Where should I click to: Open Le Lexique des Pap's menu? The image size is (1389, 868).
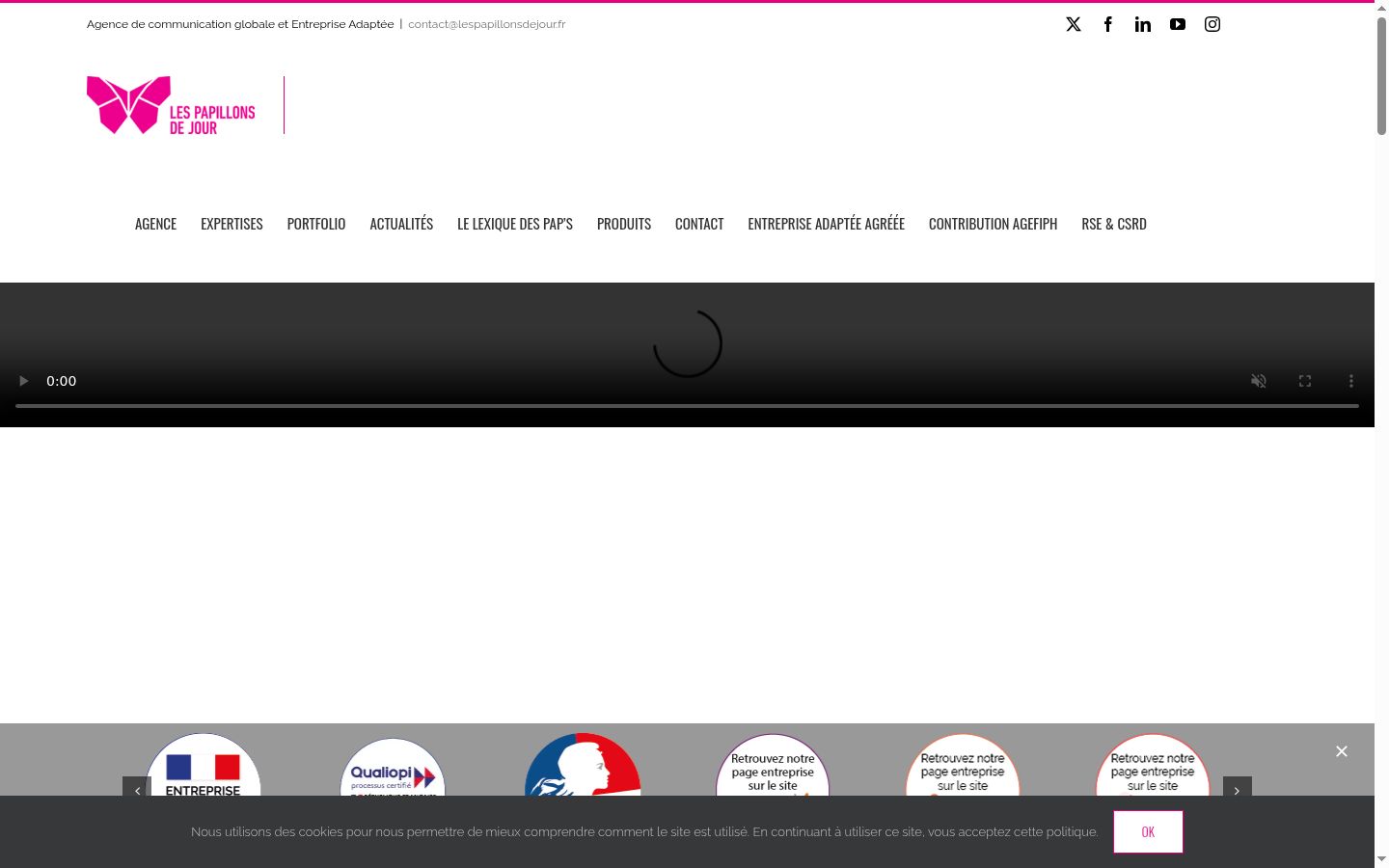[x=515, y=224]
